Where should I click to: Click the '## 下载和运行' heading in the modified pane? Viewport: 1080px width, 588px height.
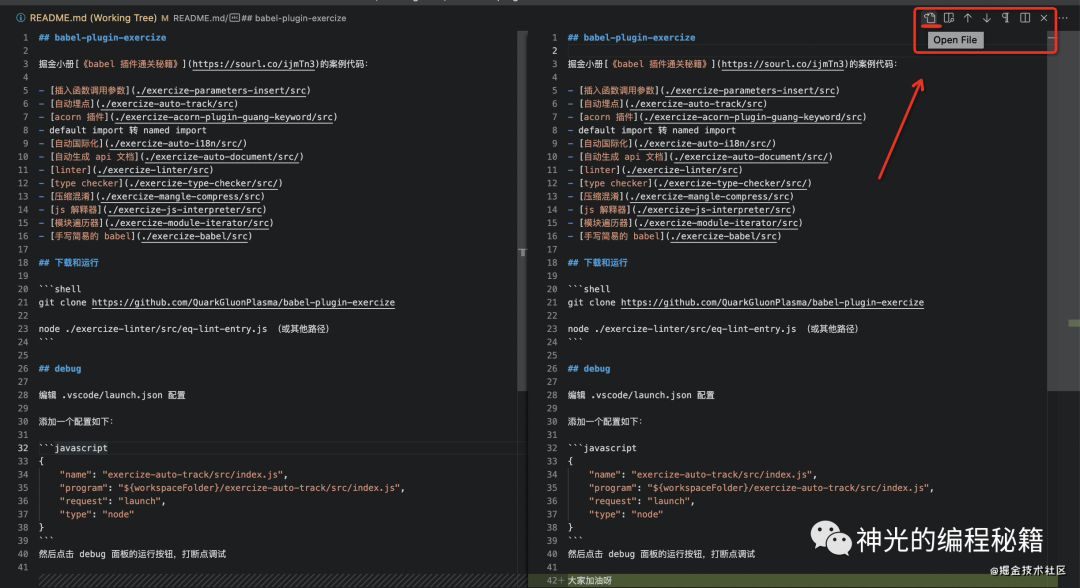click(x=598, y=262)
